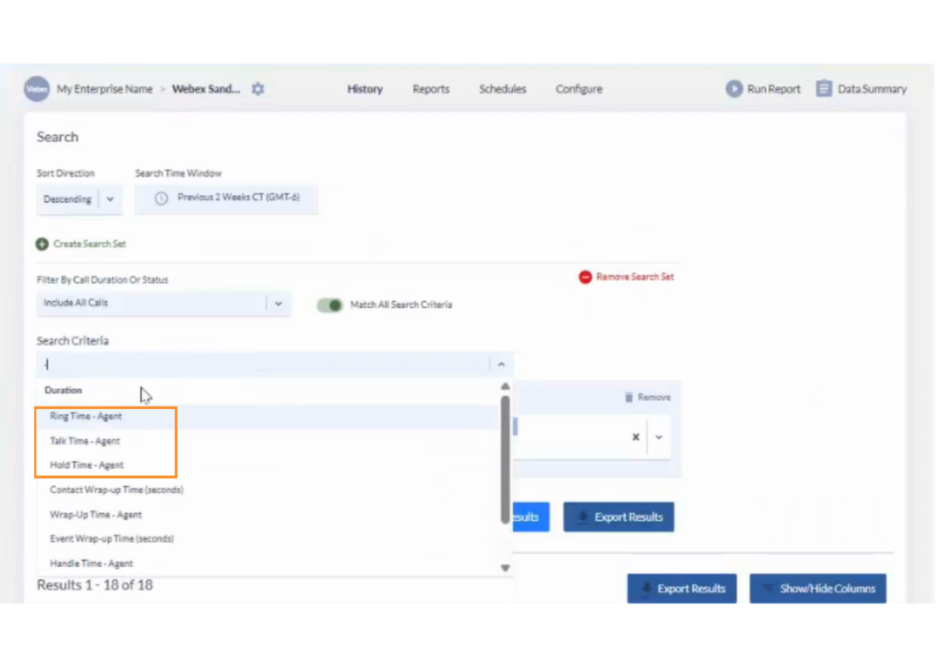Open settings gear next to Webex Sandbox
936x667 pixels.
point(258,89)
